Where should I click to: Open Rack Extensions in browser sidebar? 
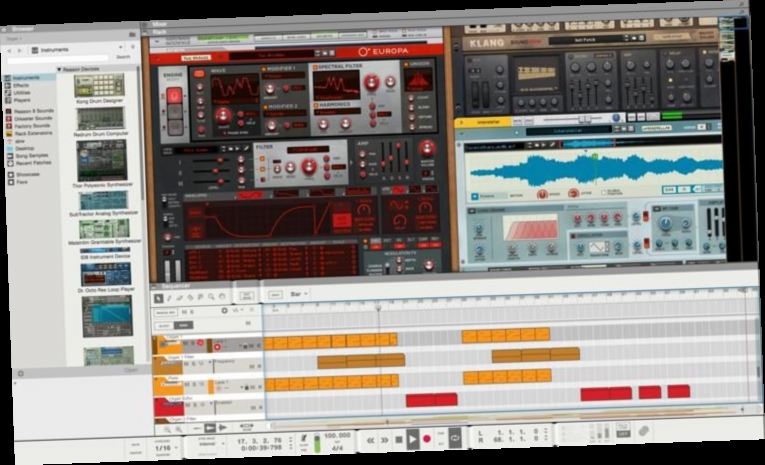pyautogui.click(x=33, y=133)
